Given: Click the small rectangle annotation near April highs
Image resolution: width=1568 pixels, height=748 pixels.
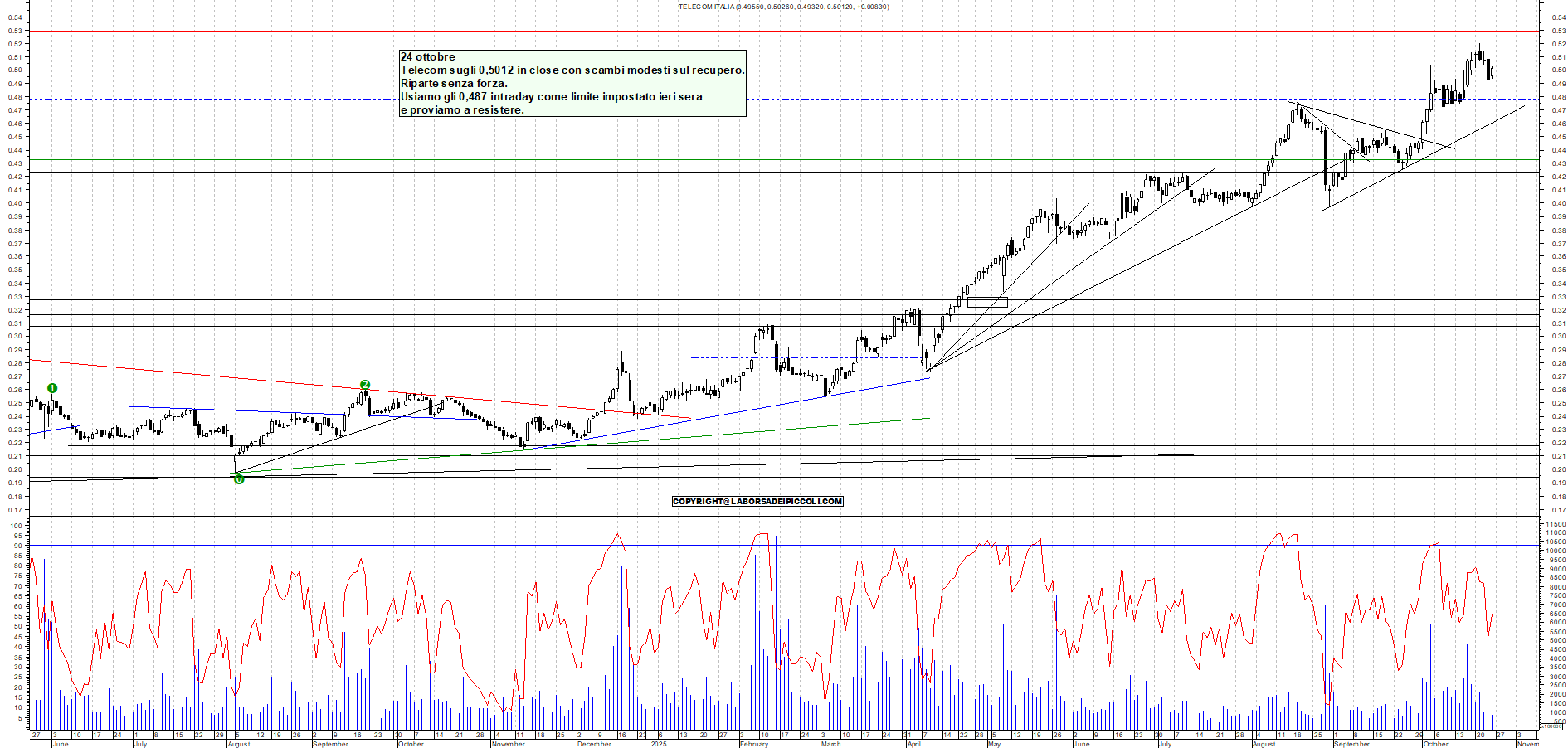Looking at the screenshot, I should pyautogui.click(x=987, y=302).
